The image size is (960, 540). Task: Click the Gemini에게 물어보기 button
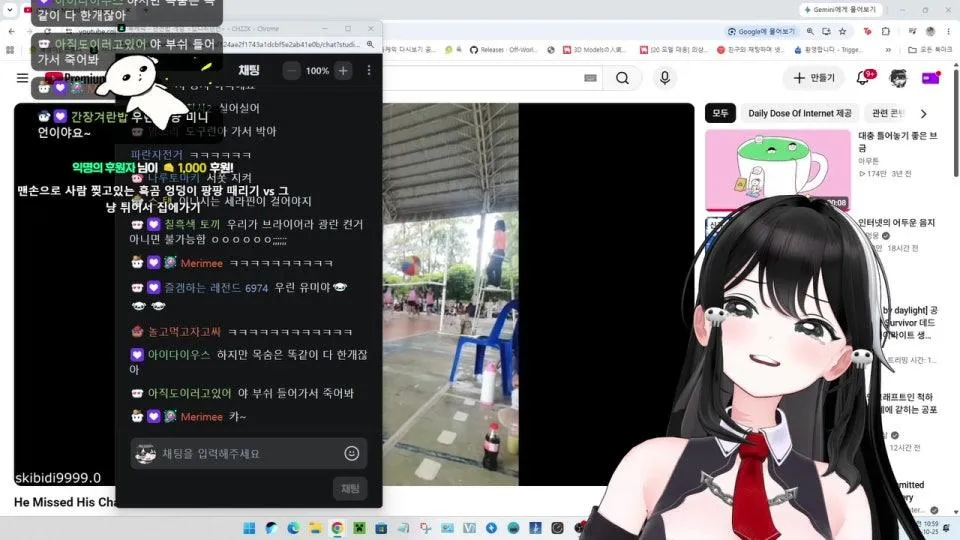coord(840,10)
